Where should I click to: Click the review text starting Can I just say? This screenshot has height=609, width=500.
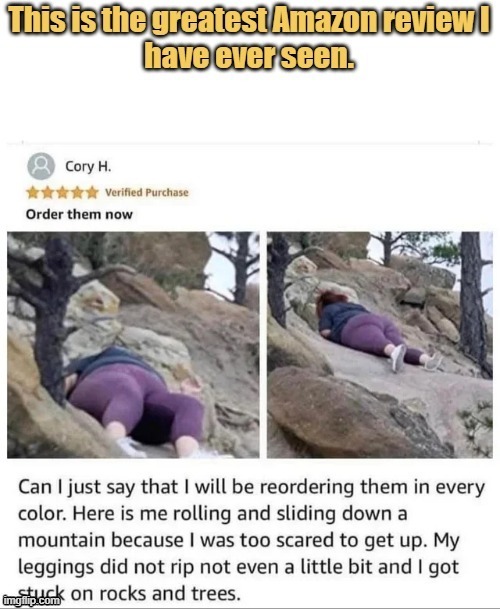[251, 540]
